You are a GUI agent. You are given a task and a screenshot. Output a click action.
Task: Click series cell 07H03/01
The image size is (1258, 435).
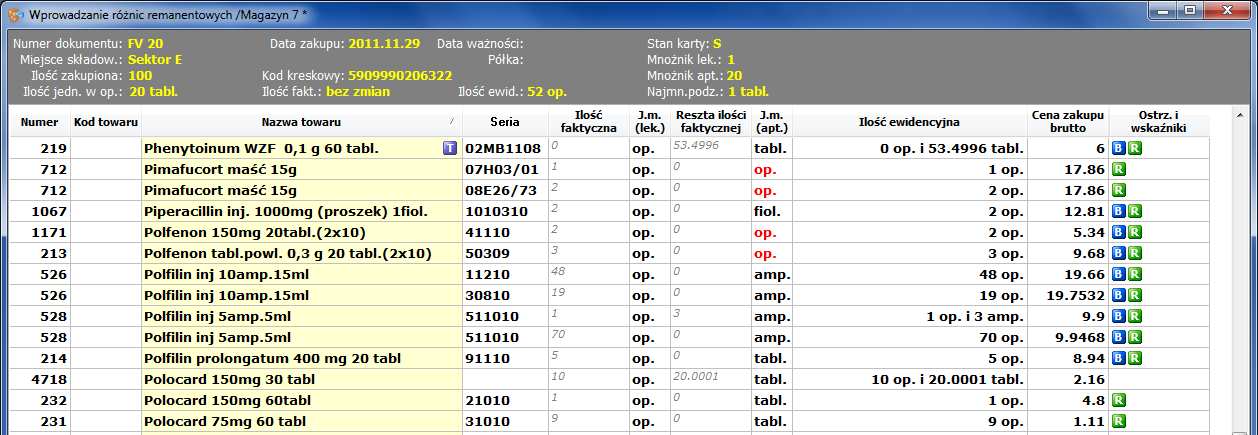(505, 169)
